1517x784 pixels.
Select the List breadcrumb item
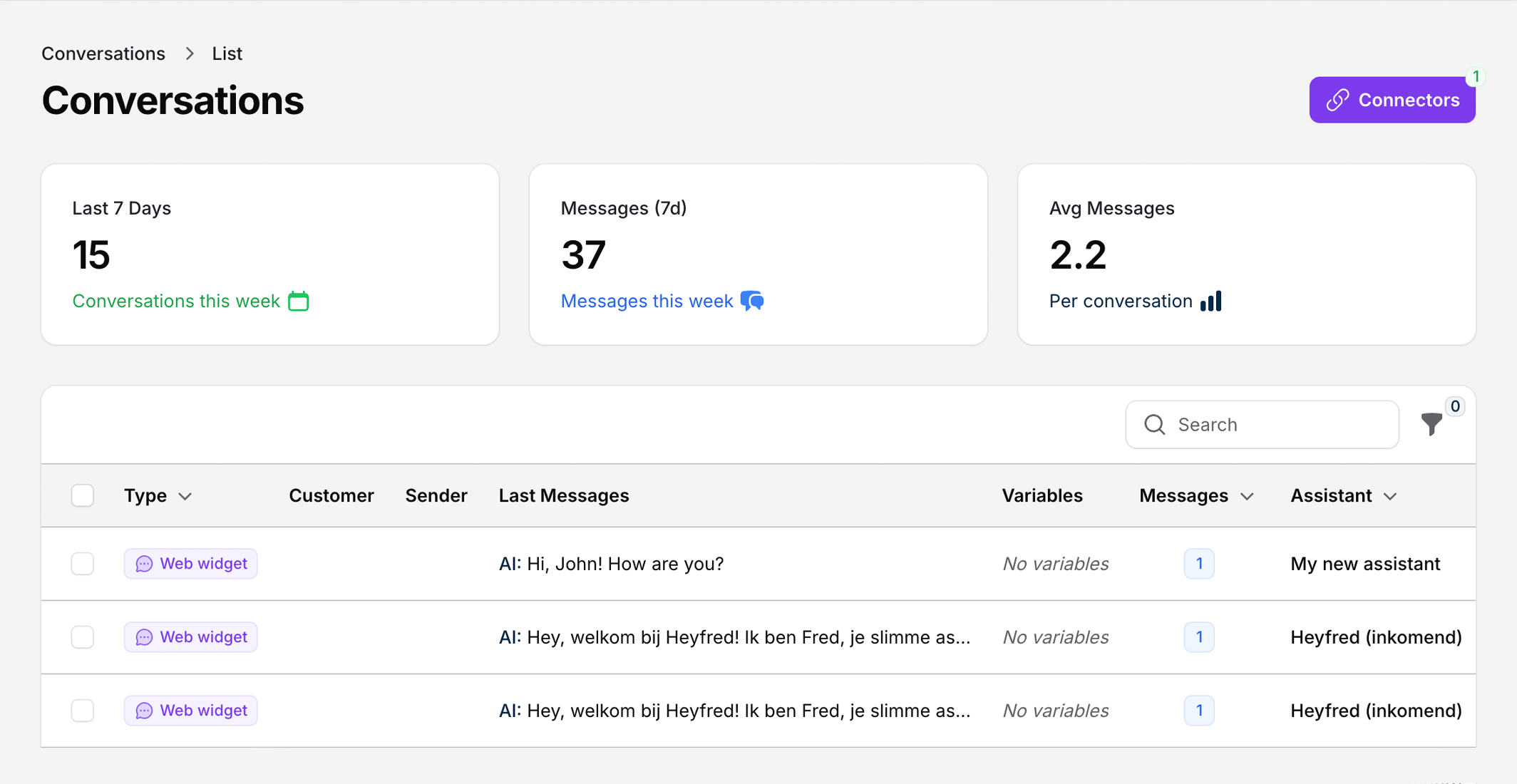227,53
